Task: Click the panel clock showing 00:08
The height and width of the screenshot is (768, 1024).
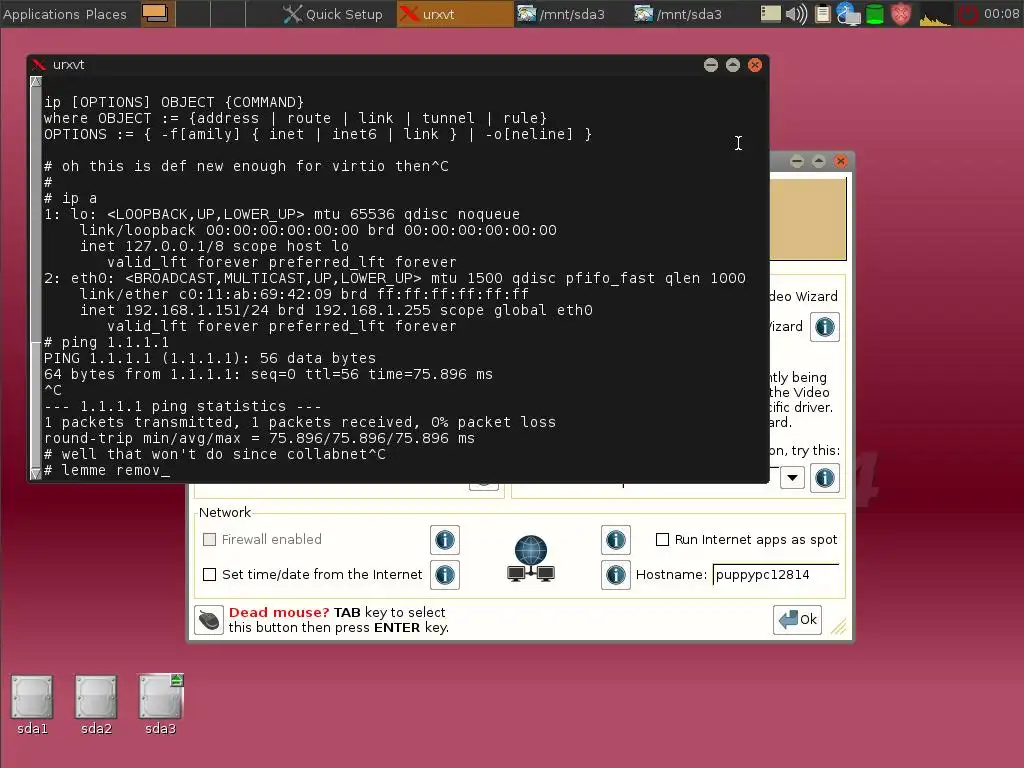Action: click(x=1001, y=14)
